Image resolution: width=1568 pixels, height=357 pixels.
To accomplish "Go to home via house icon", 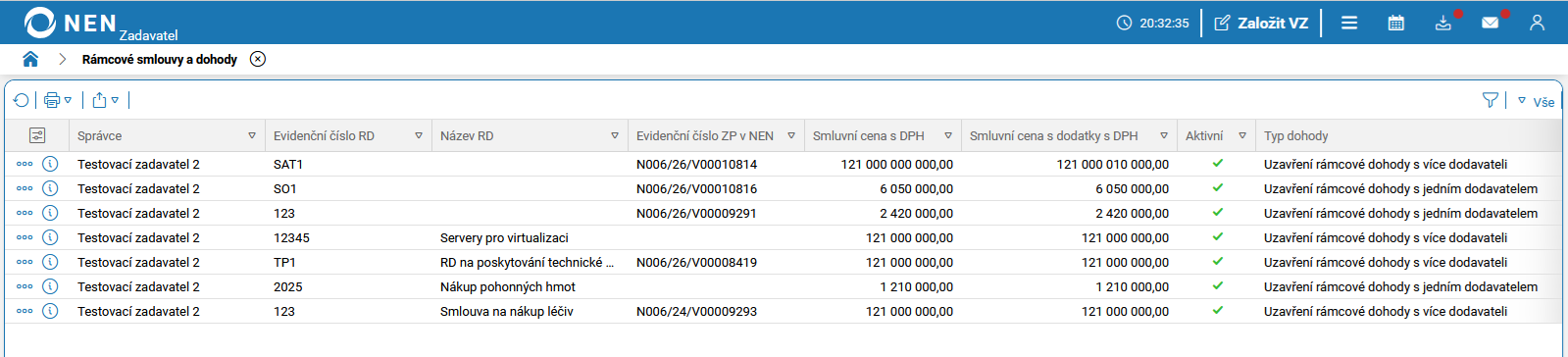I will 30,59.
